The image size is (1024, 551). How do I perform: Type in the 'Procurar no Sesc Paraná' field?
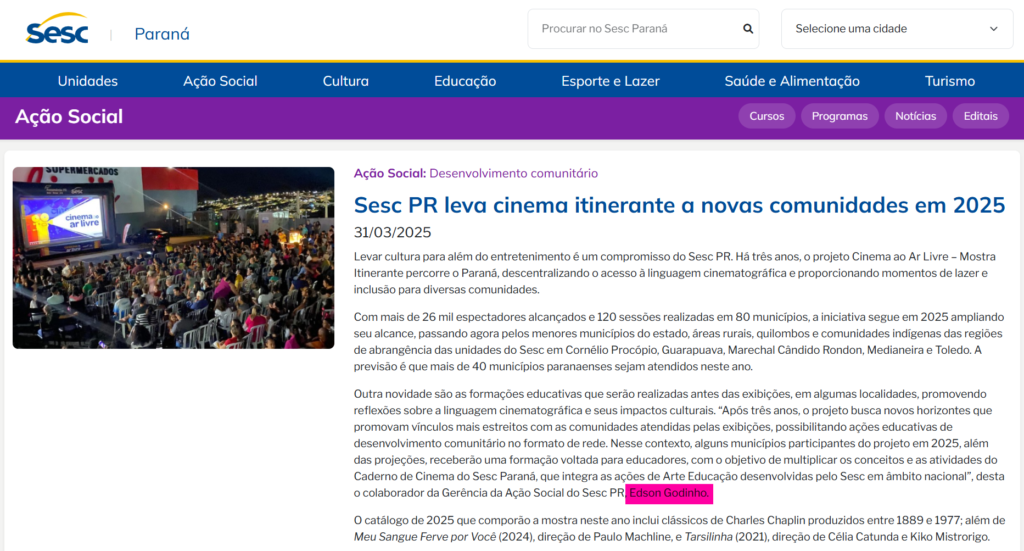(x=635, y=29)
